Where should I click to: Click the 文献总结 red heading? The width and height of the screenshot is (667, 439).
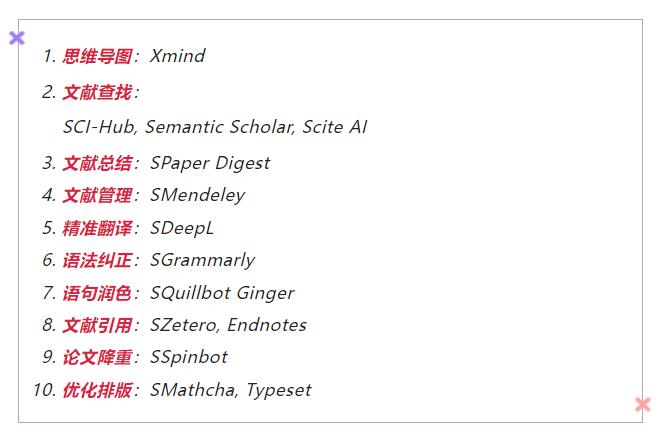click(98, 163)
